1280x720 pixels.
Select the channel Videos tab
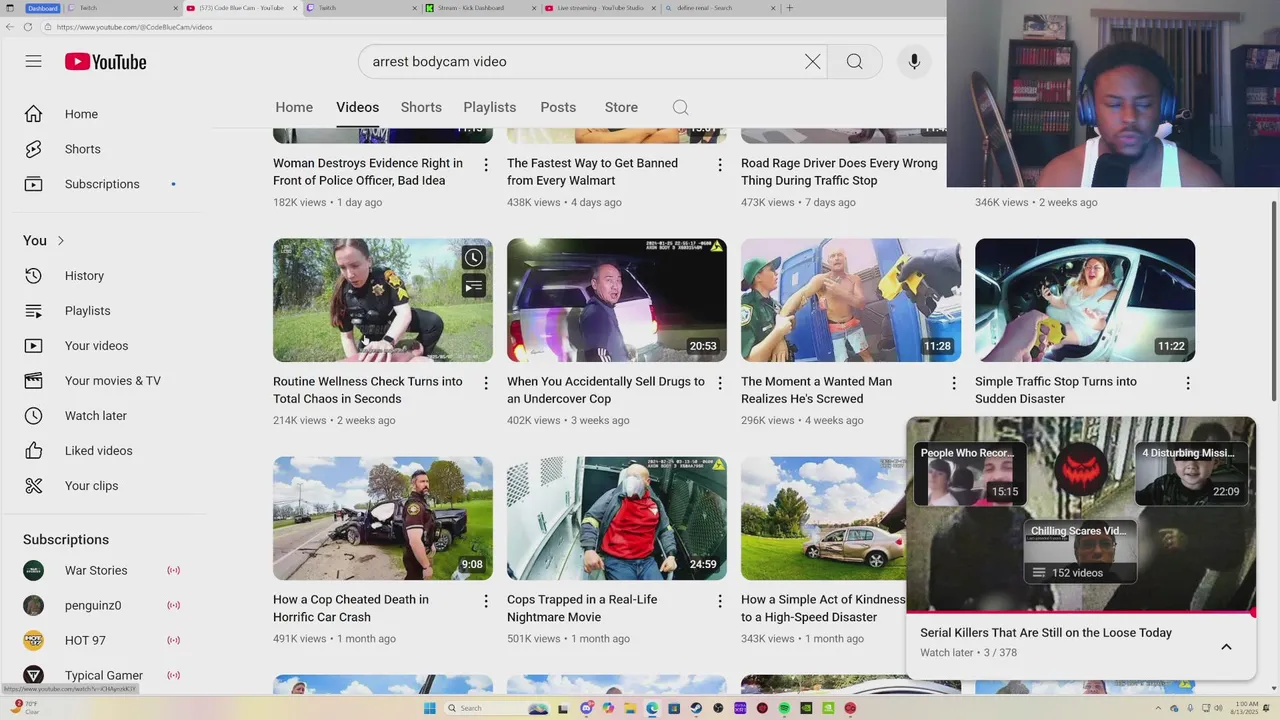[x=357, y=108]
